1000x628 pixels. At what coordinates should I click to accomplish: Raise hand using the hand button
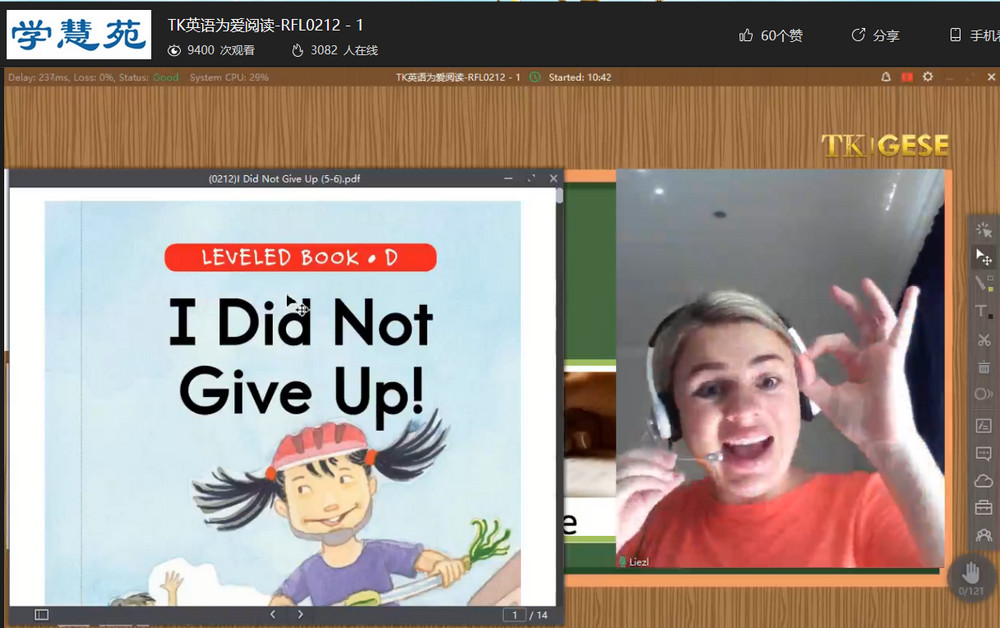[x=971, y=573]
